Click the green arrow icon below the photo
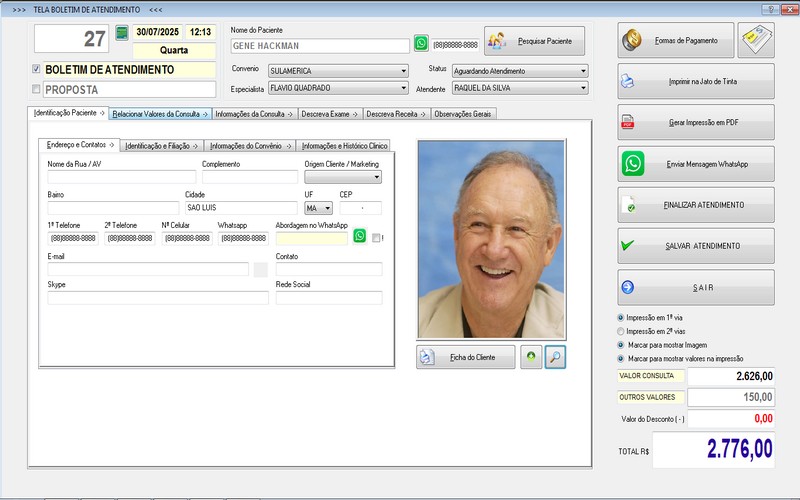 [531, 357]
